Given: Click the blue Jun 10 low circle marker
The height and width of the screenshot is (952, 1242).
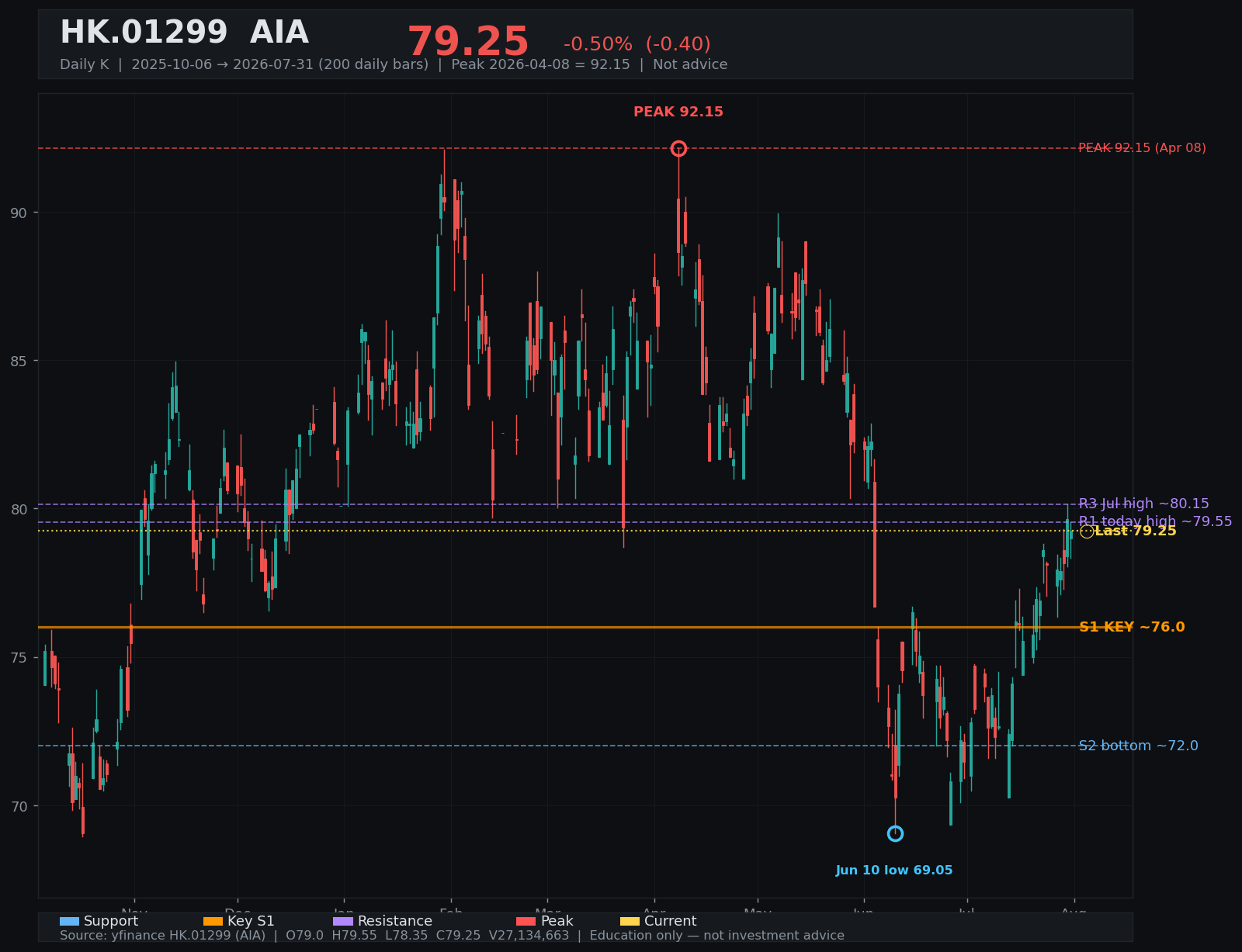Looking at the screenshot, I should (895, 833).
